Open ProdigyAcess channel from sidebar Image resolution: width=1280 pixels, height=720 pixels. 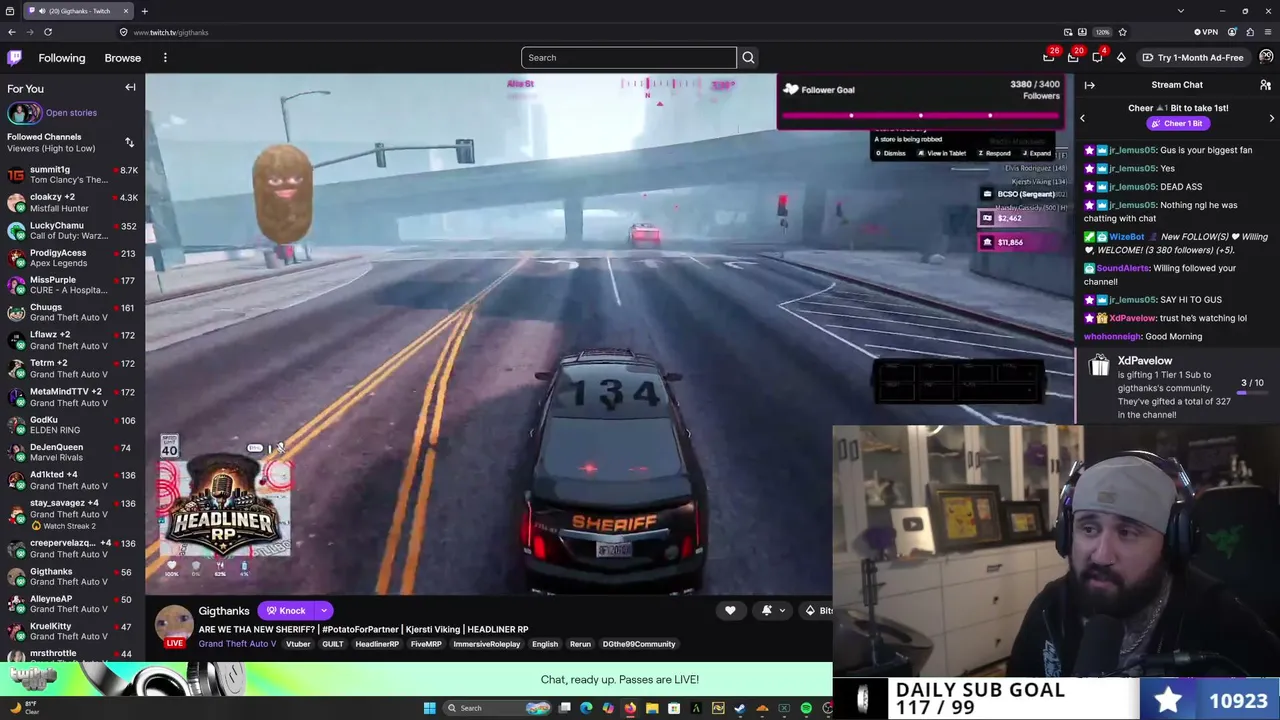coord(72,258)
